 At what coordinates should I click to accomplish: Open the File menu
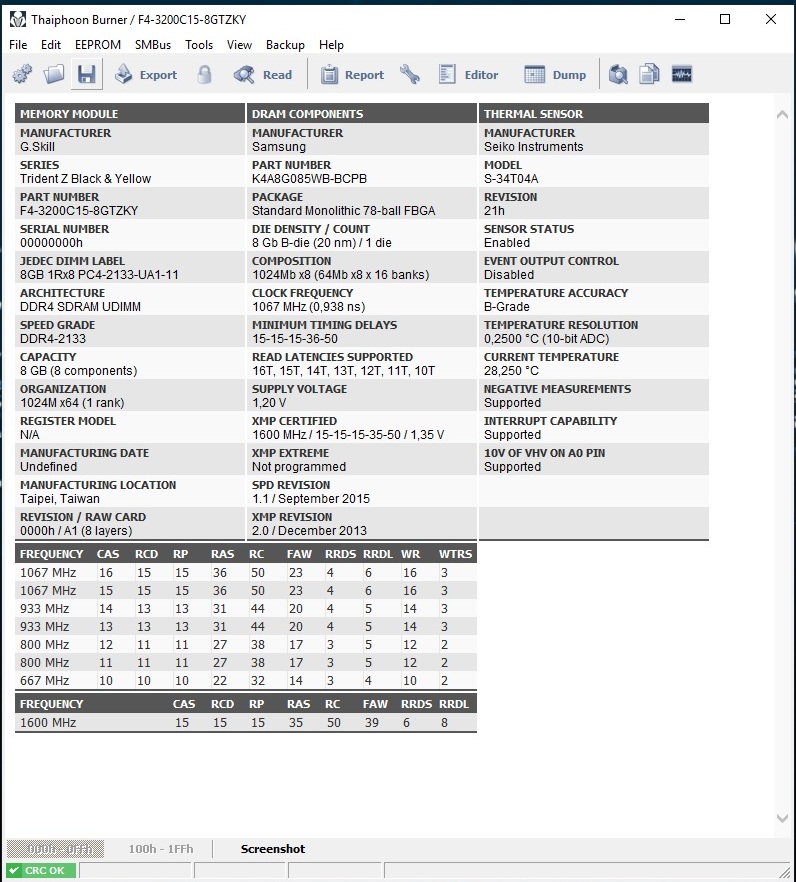click(x=18, y=45)
